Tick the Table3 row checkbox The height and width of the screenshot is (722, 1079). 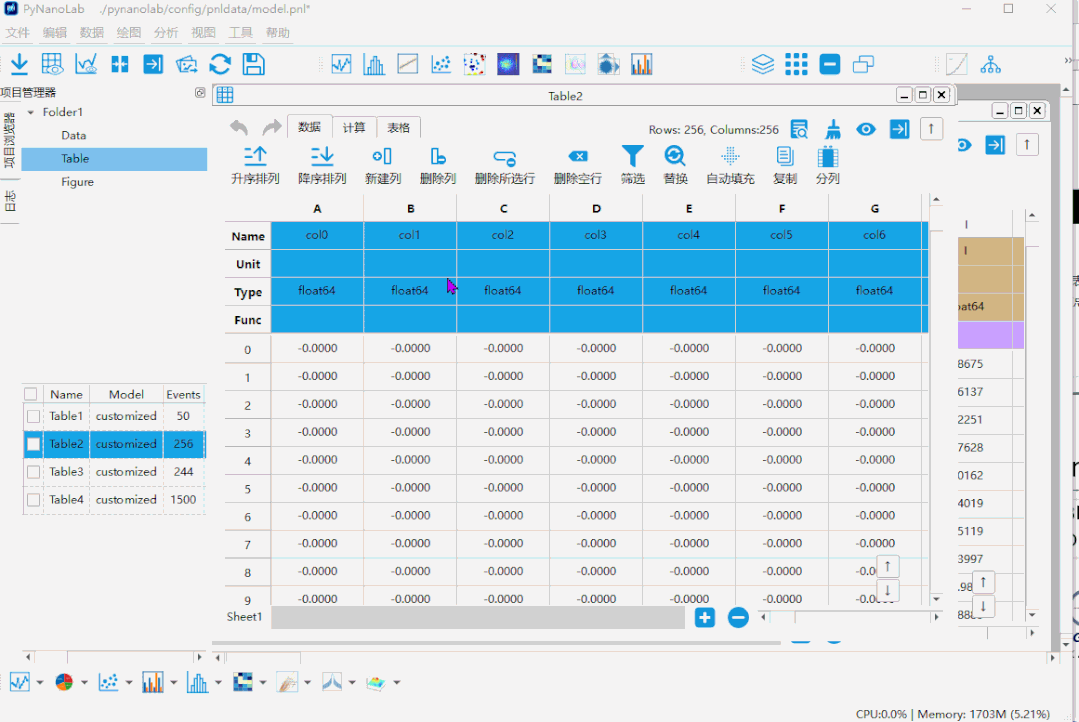tap(33, 472)
